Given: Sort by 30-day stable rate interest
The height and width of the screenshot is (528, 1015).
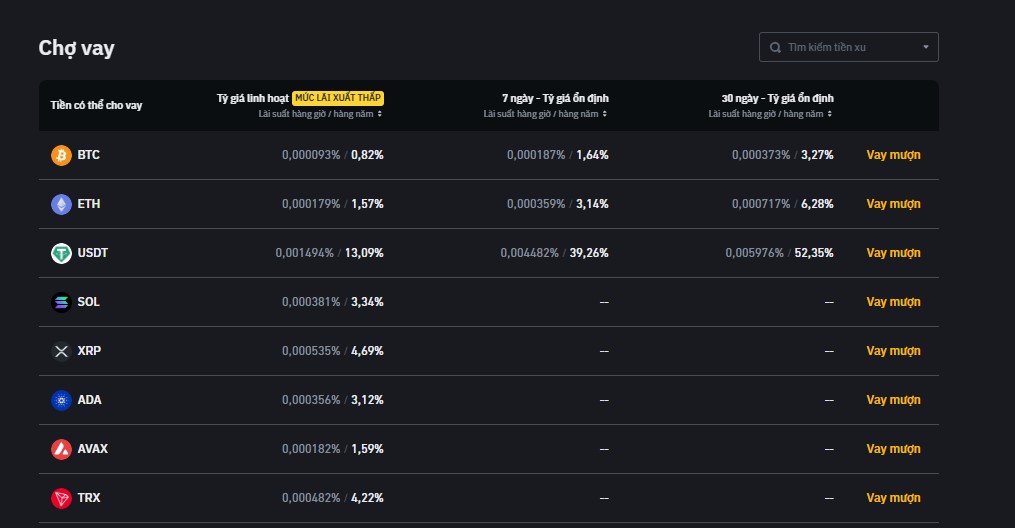Looking at the screenshot, I should click(830, 114).
